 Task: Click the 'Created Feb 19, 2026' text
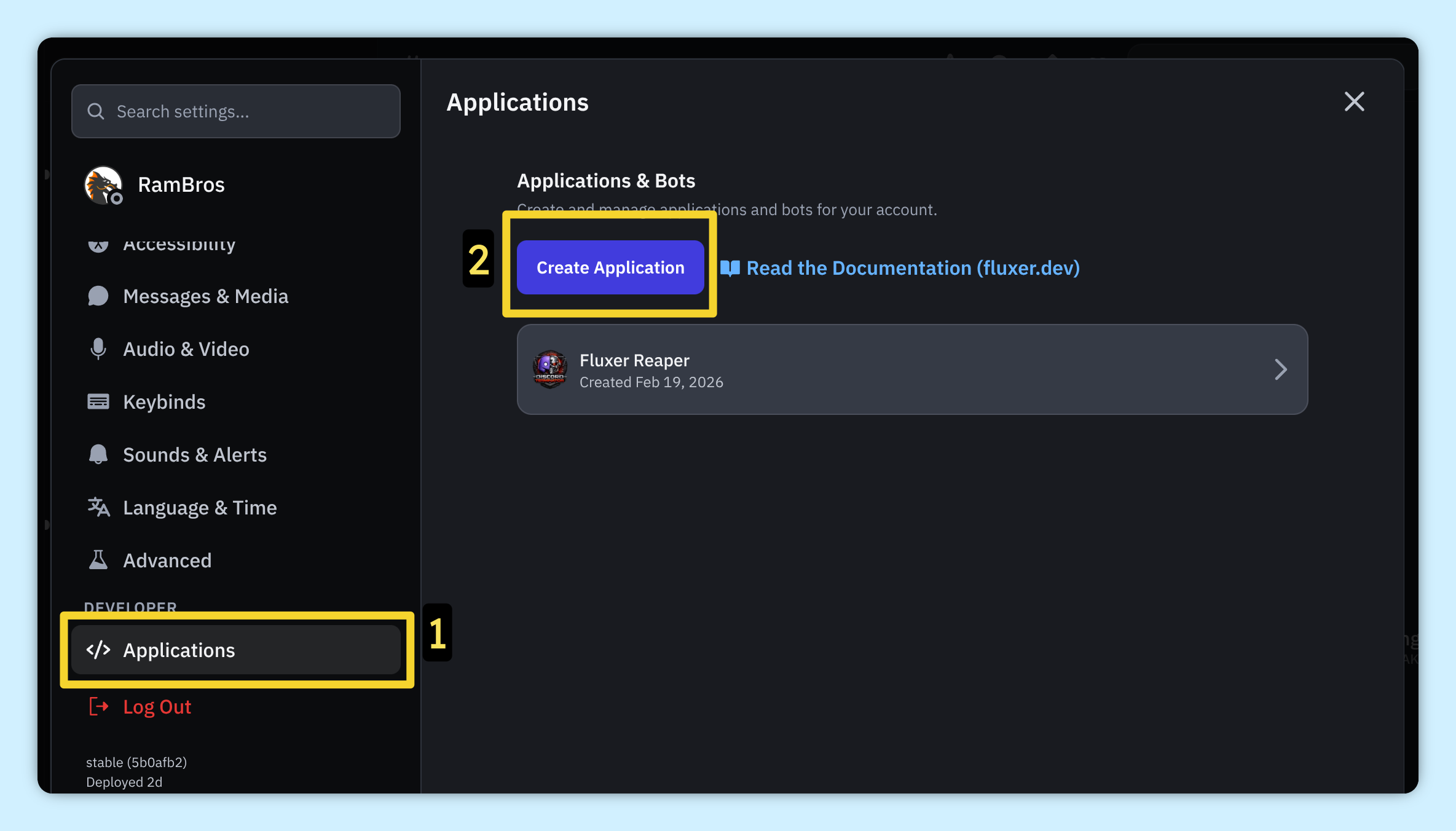pos(651,382)
